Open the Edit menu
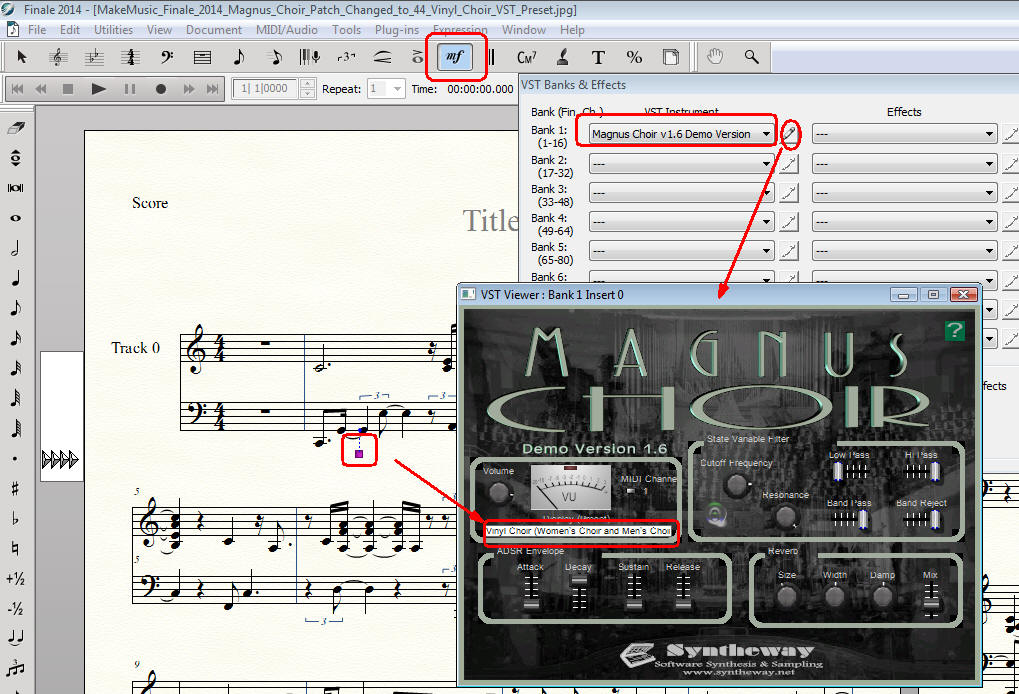Screen dimensions: 1019x694 point(70,30)
